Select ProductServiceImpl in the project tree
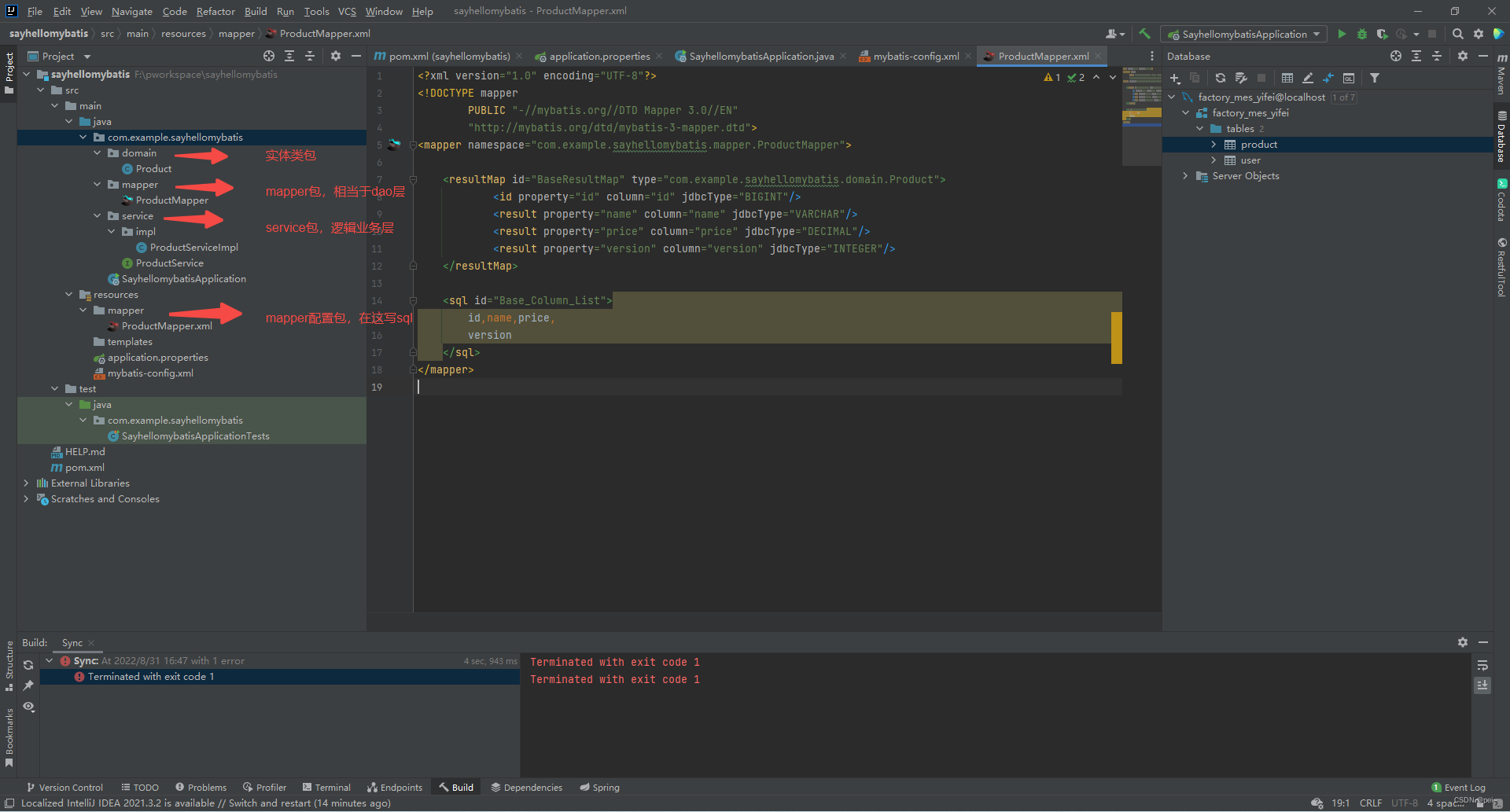This screenshot has height=812, width=1510. pyautogui.click(x=193, y=247)
